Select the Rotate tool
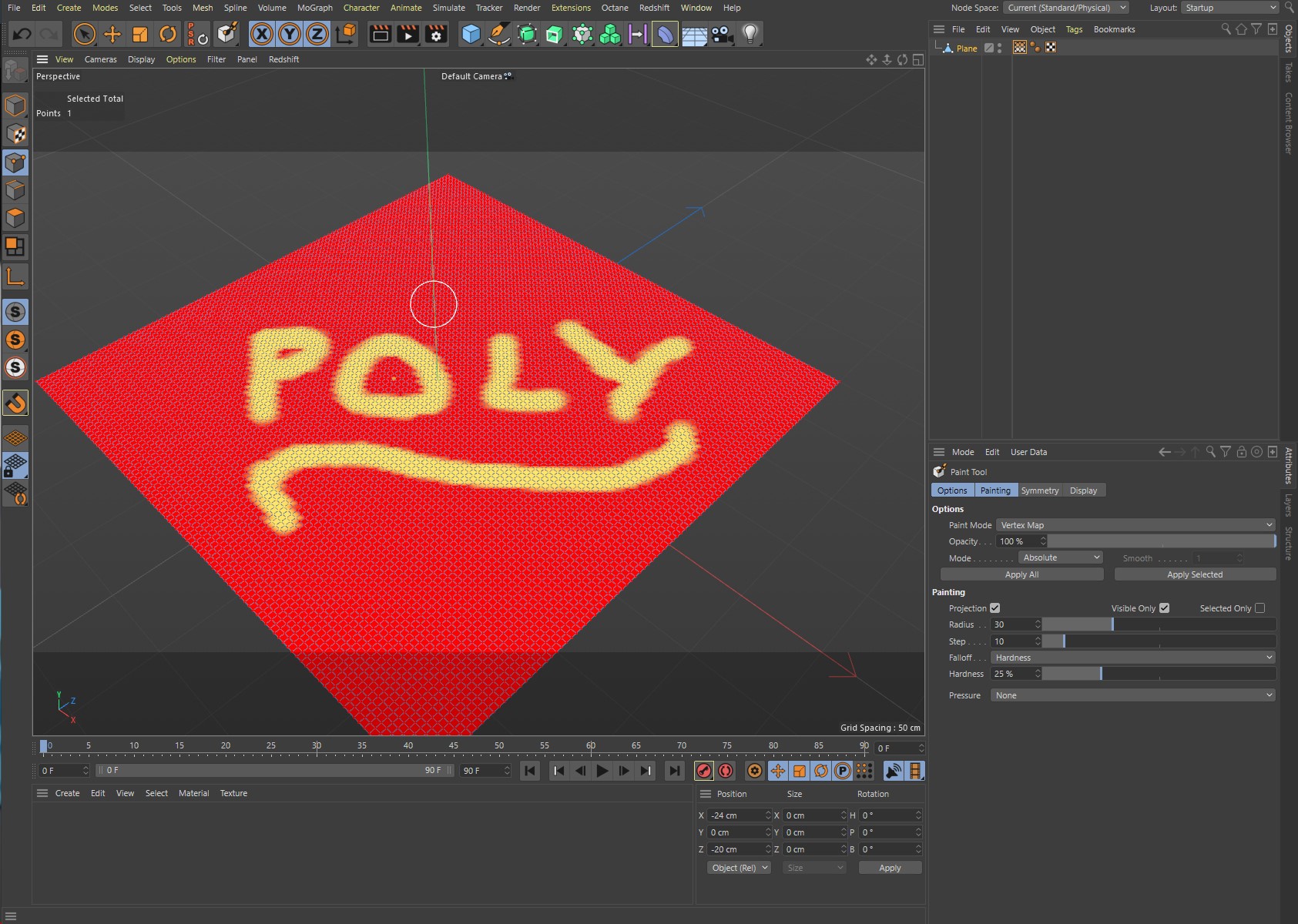 pyautogui.click(x=167, y=34)
